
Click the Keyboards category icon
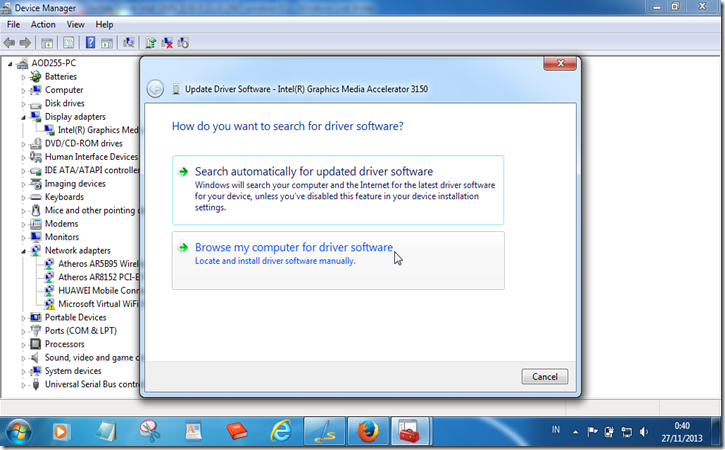[35, 197]
